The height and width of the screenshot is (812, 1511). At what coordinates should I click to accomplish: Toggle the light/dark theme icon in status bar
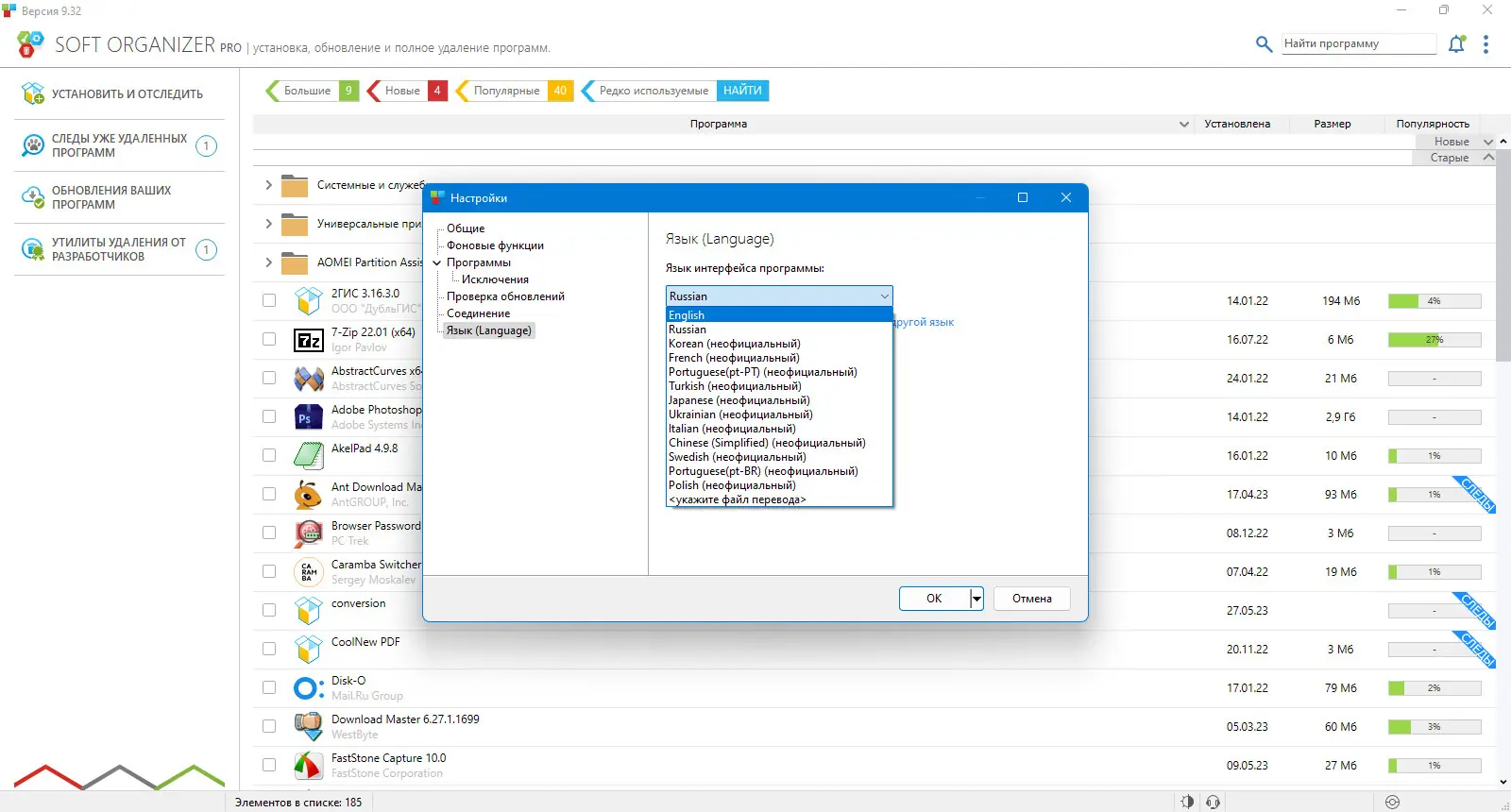coord(1187,802)
